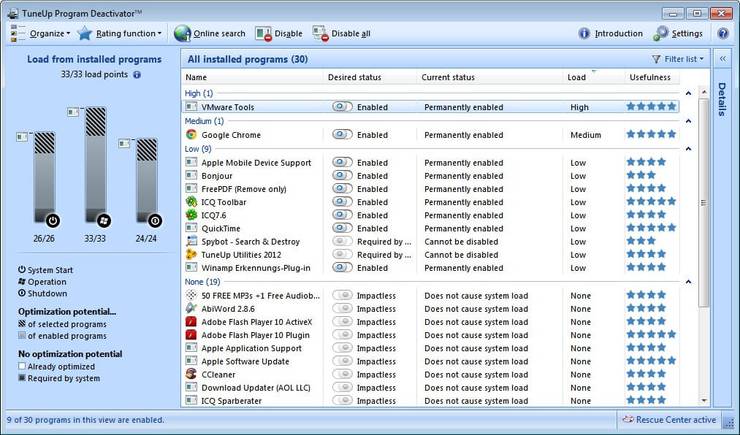Click the Google Chrome program icon
Viewport: 740px width, 435px height.
pos(191,134)
